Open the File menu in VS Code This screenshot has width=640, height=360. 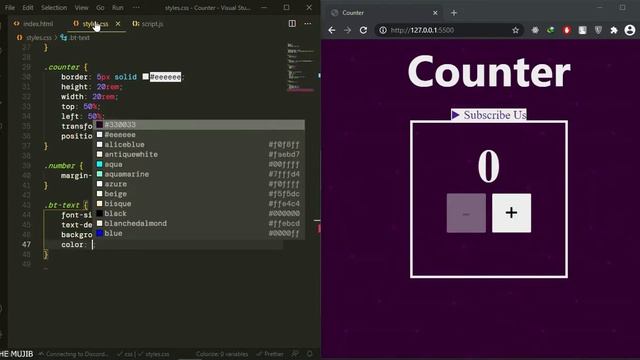[x=10, y=7]
